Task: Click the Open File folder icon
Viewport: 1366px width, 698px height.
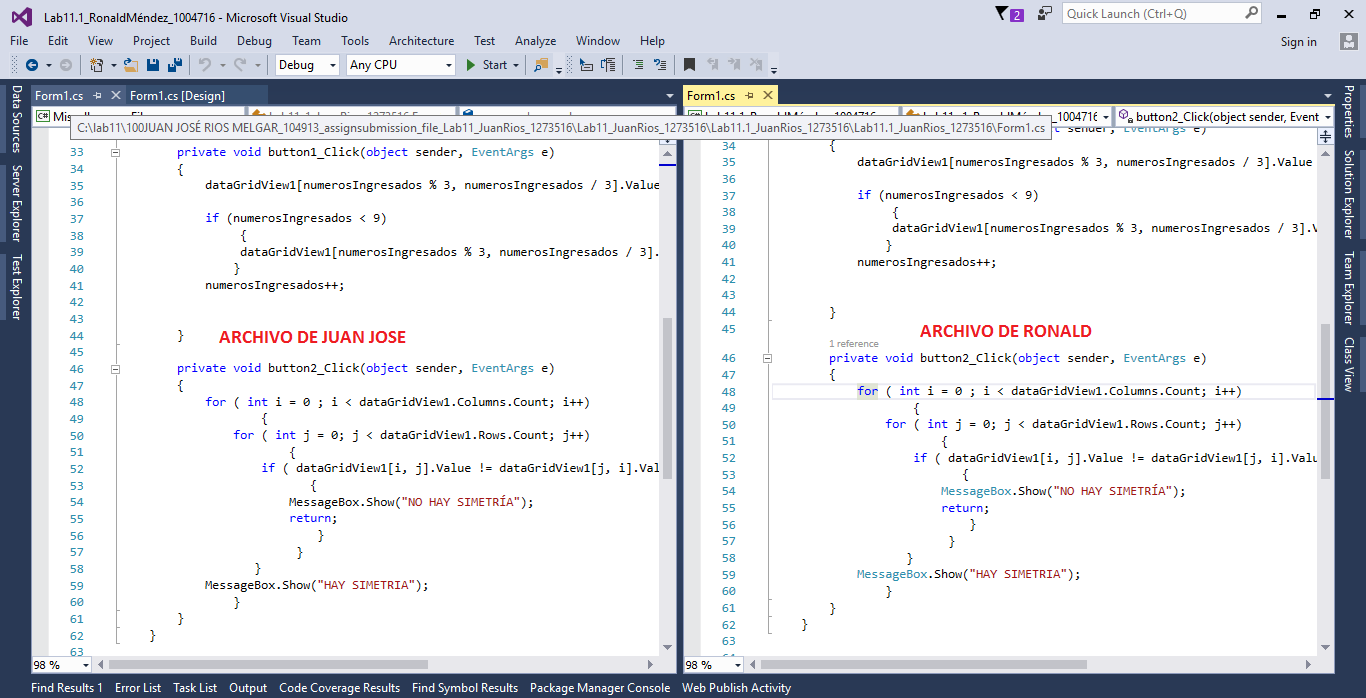Action: pyautogui.click(x=130, y=65)
